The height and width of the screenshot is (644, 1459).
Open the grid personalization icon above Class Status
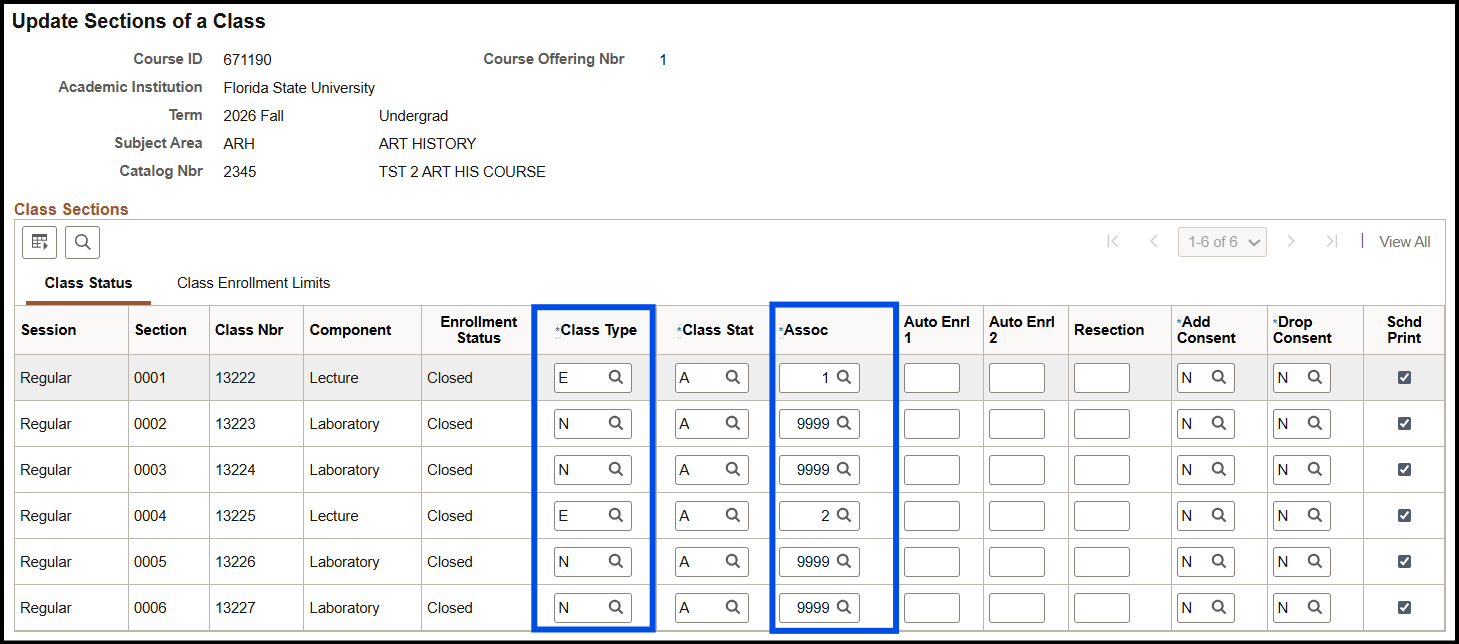pos(39,241)
